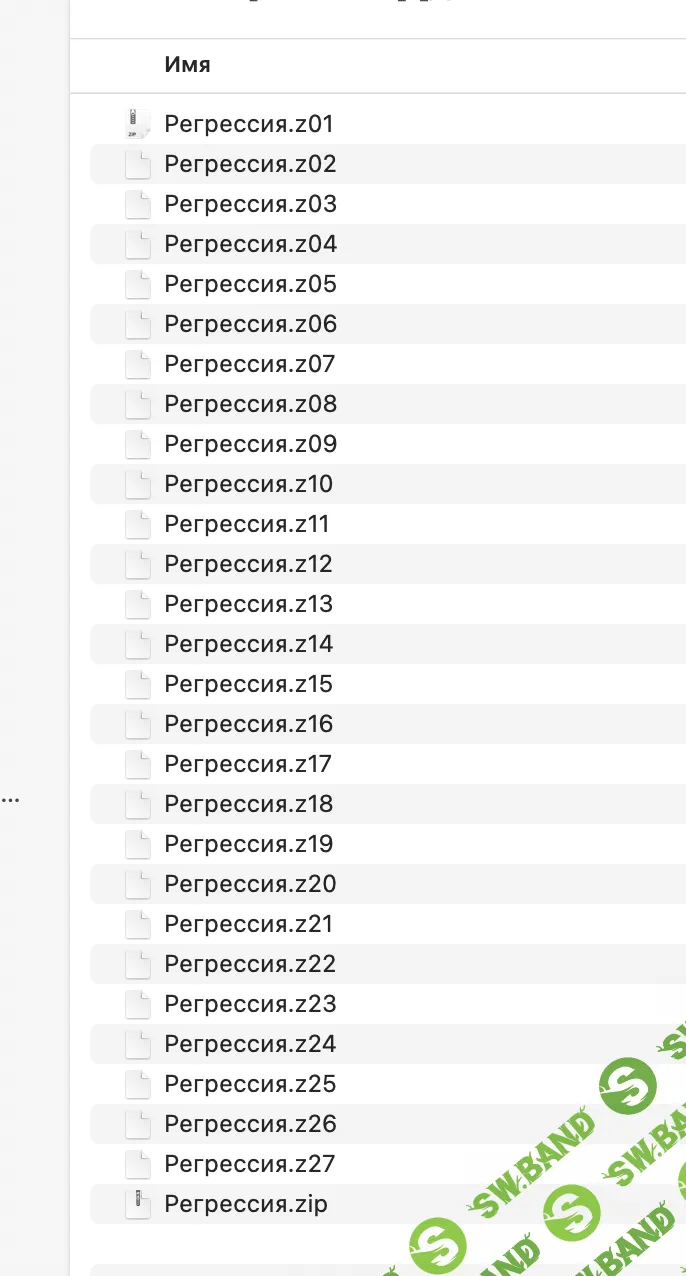Highlight the file Регрессия.z16
Screen dimensions: 686x1276
point(249,724)
